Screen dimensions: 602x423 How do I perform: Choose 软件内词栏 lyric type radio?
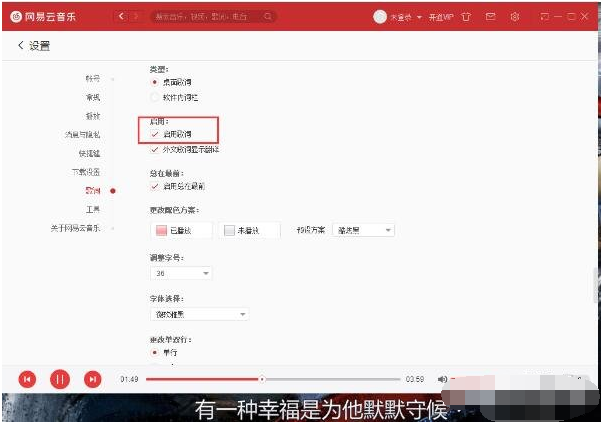coord(154,97)
